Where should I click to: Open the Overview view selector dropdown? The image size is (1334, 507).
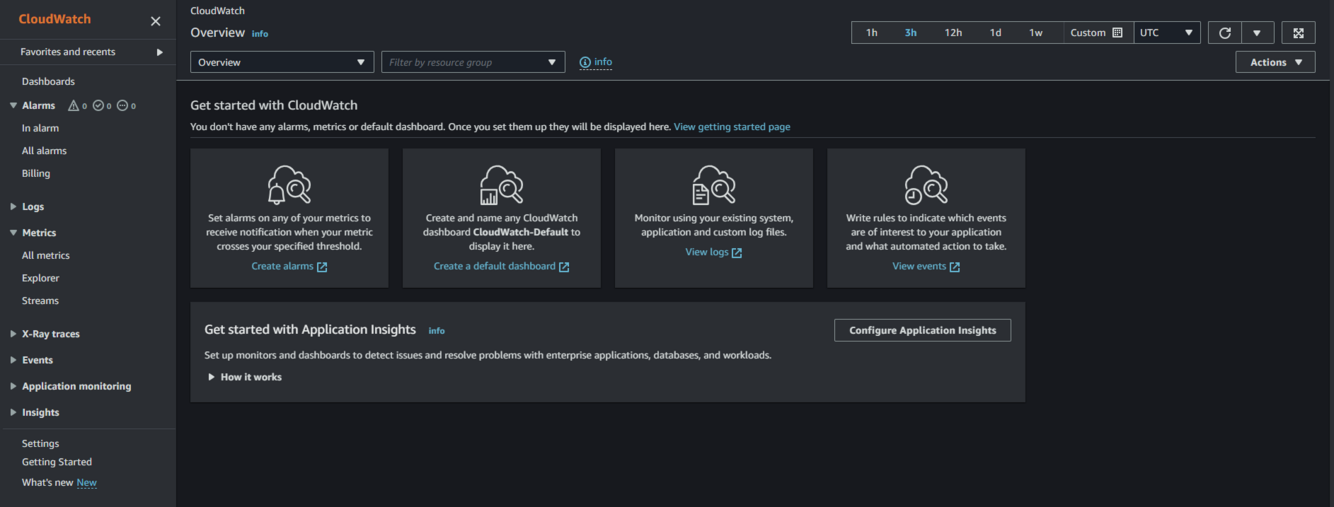pos(282,62)
